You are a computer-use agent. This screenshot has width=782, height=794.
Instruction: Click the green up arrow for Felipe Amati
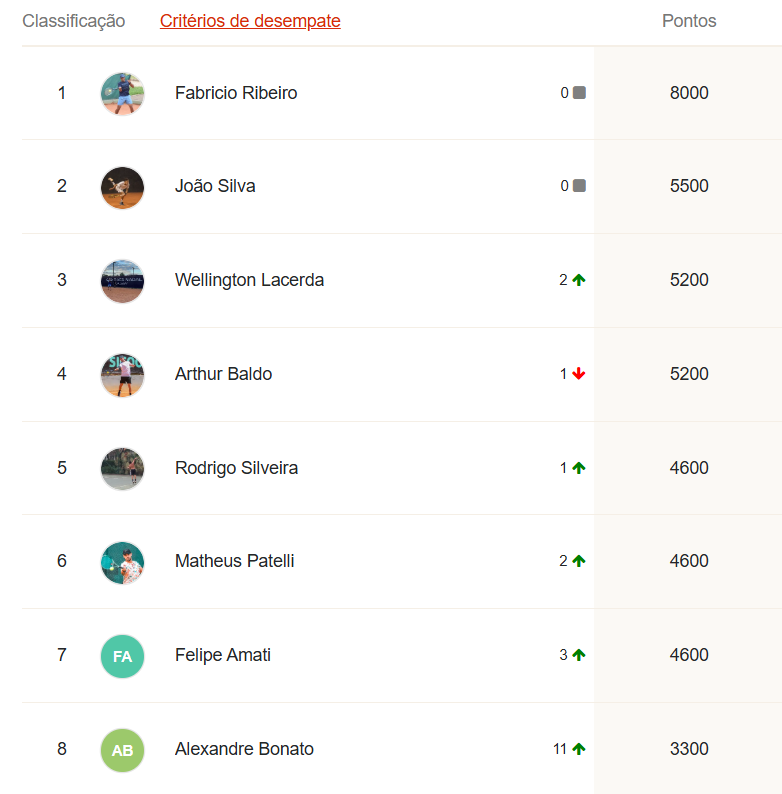579,655
